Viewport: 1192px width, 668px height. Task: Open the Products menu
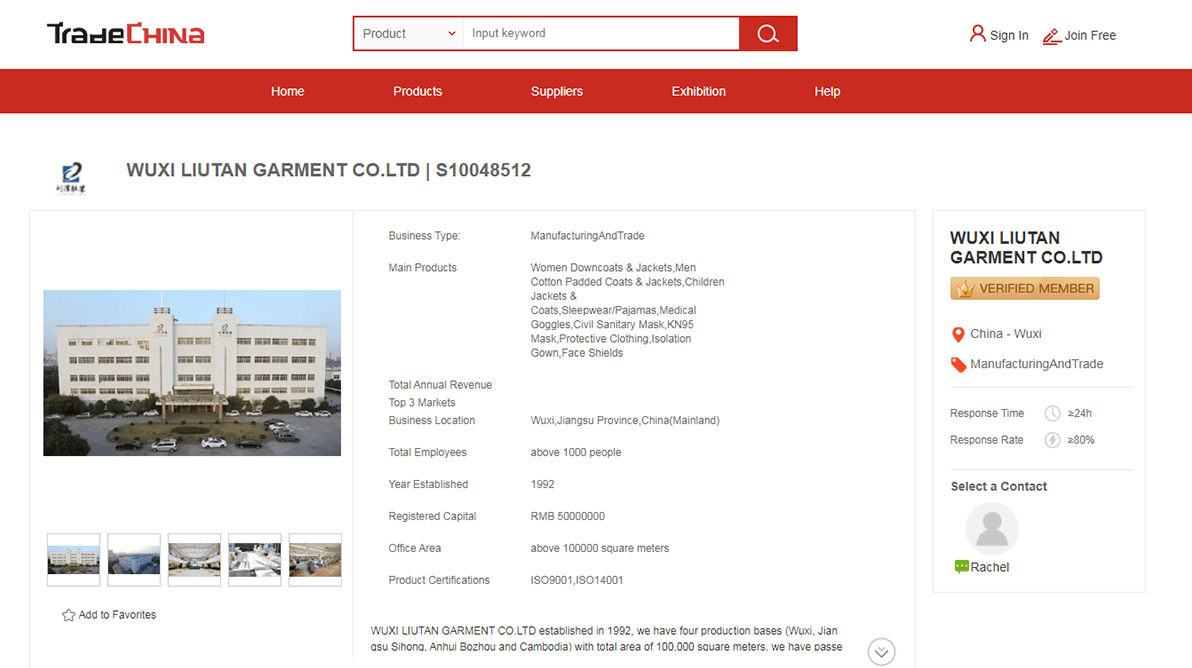[x=417, y=91]
